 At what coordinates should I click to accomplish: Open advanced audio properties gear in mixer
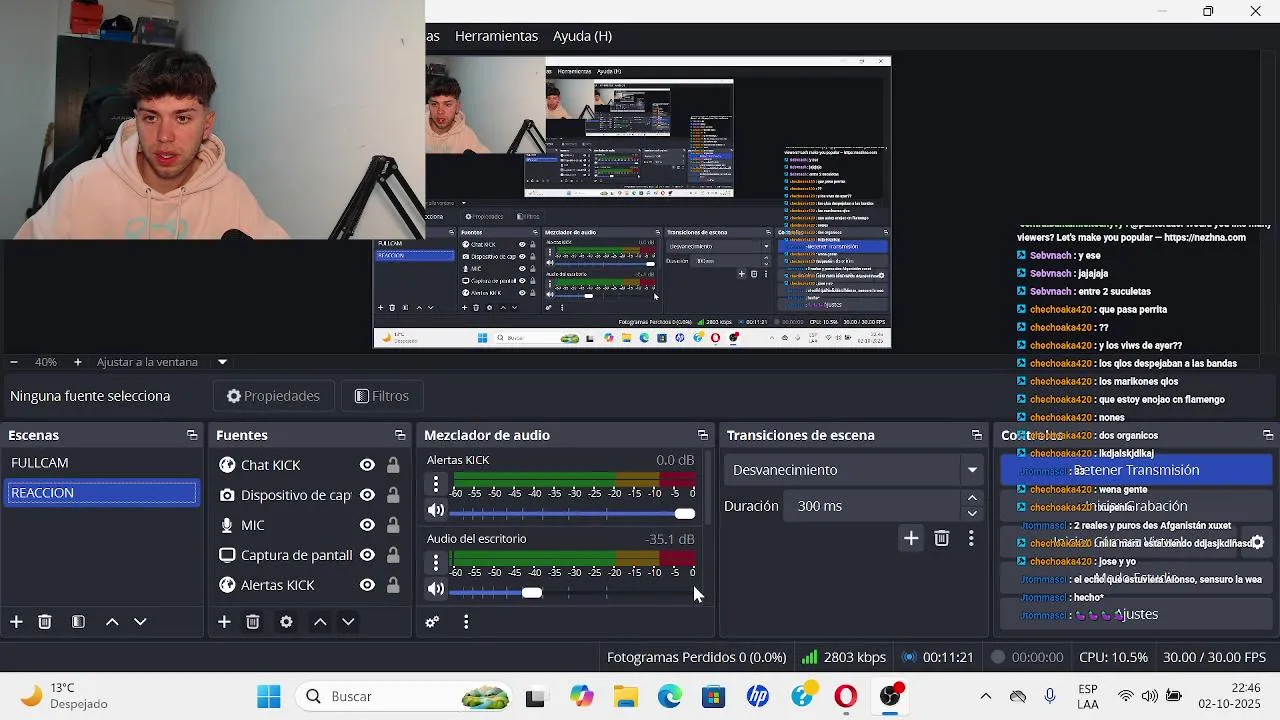click(432, 622)
